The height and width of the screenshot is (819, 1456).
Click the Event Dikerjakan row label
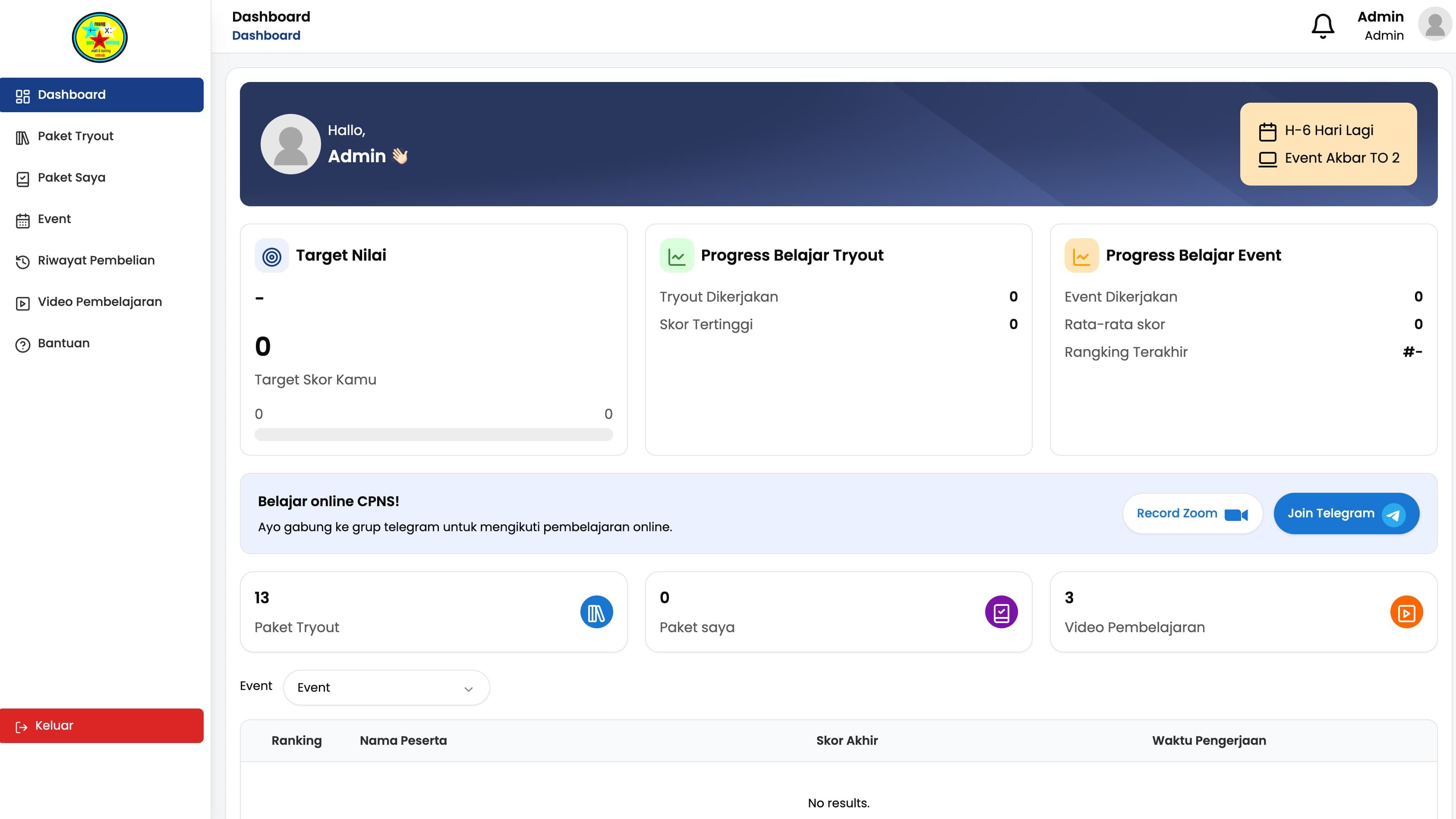[1121, 297]
